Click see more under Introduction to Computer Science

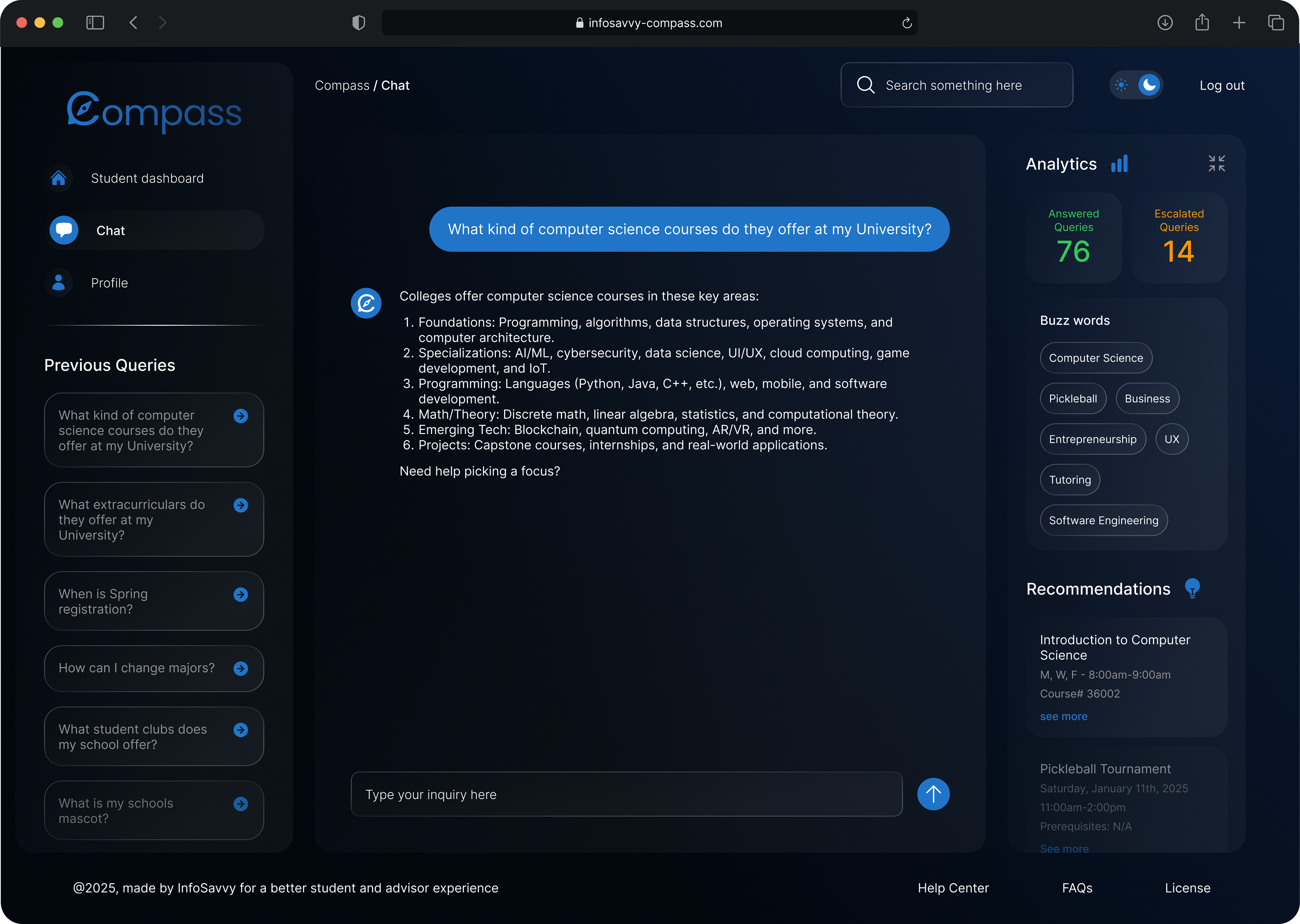click(x=1063, y=716)
